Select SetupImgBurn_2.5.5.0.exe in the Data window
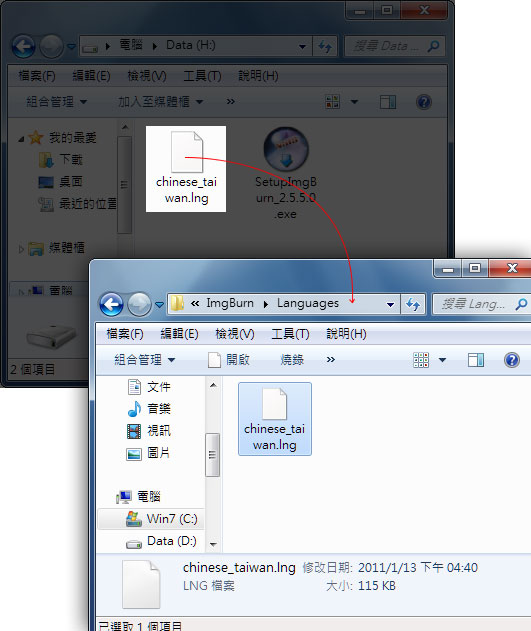Viewport: 531px width, 631px height. pyautogui.click(x=286, y=173)
